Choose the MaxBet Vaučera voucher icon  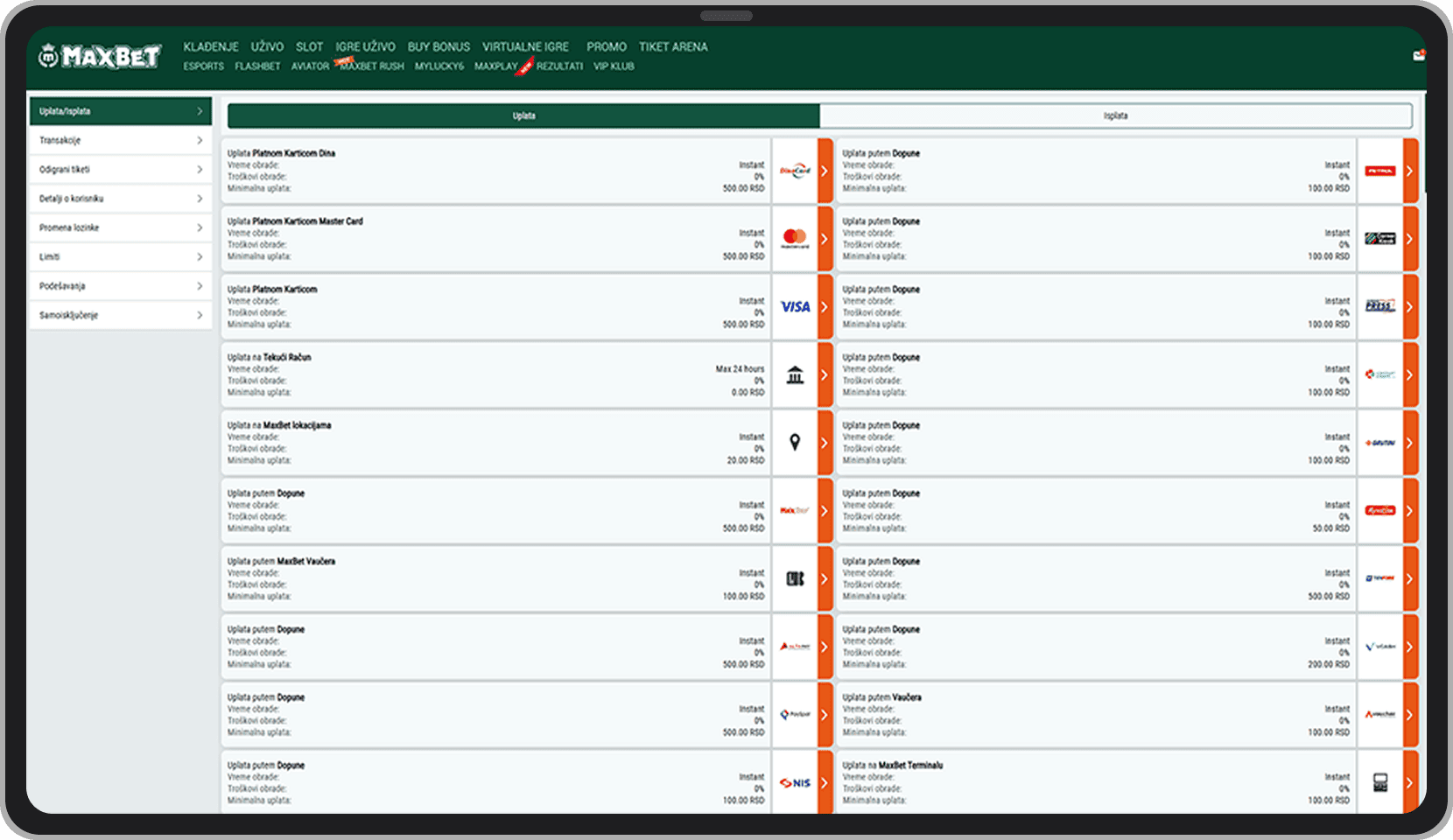point(795,578)
